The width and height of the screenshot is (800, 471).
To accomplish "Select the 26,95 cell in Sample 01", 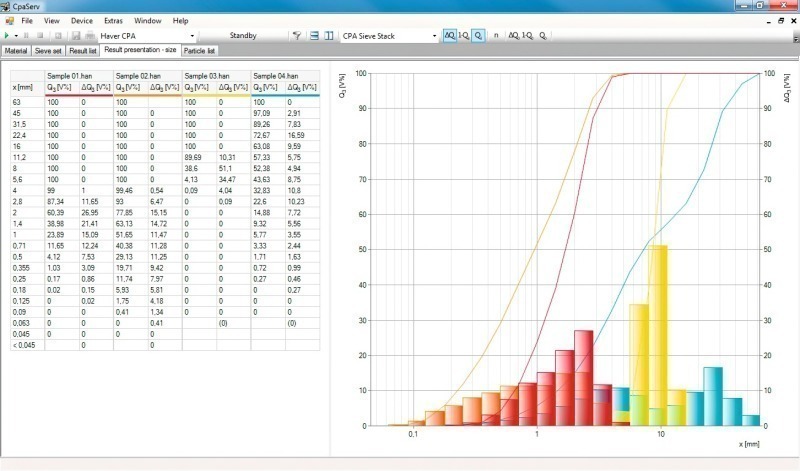I will 96,212.
